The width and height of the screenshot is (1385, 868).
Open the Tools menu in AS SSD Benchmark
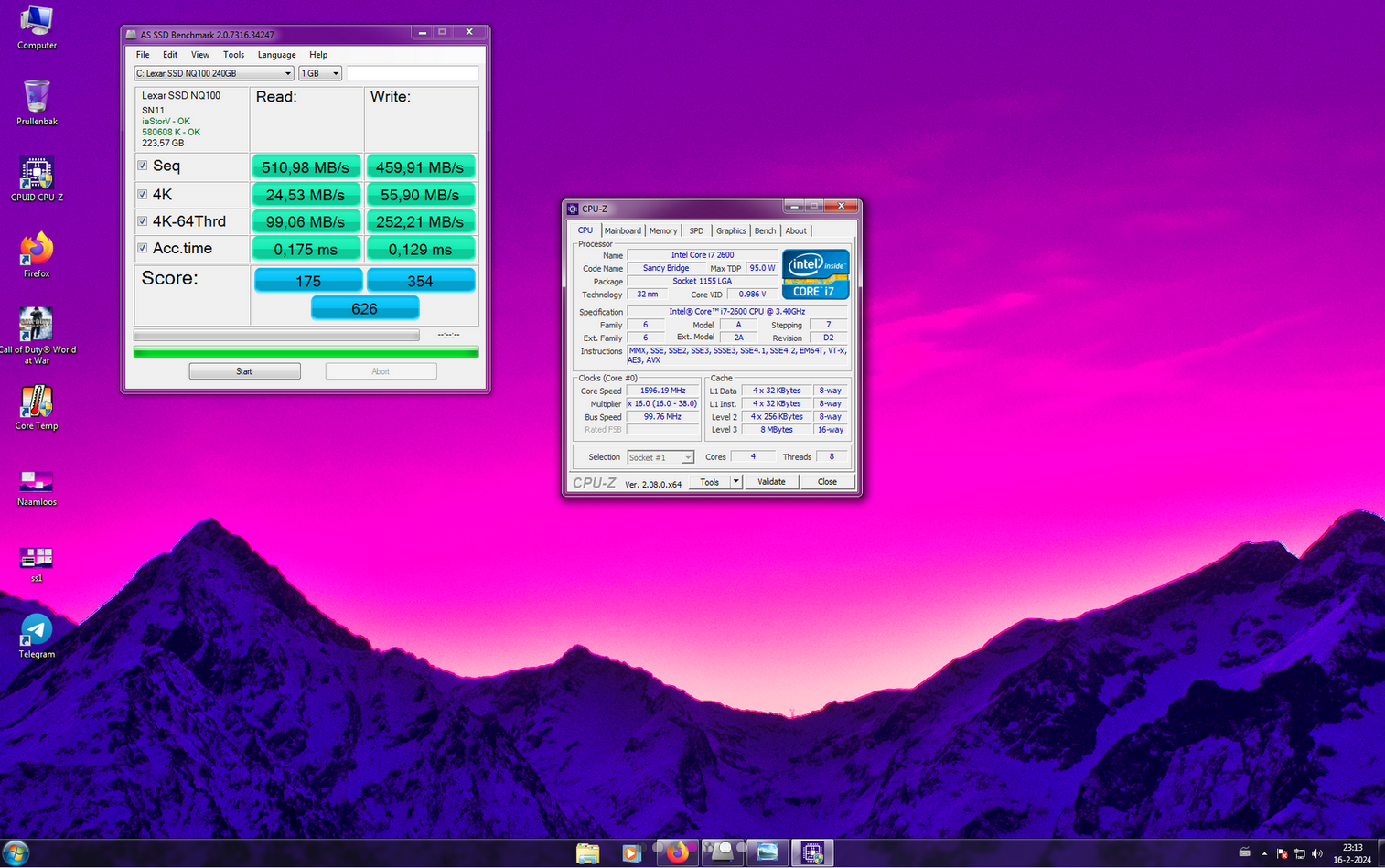(x=233, y=55)
